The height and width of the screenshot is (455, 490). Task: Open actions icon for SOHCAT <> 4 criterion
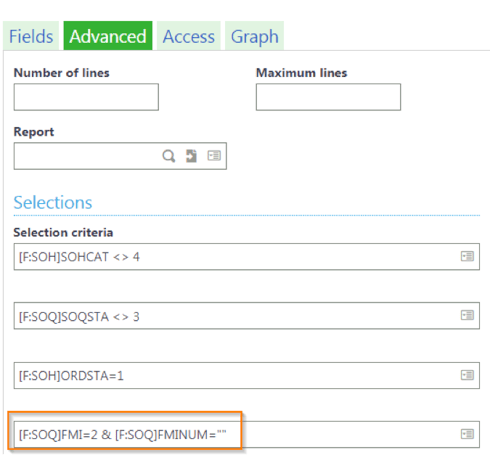pyautogui.click(x=467, y=256)
